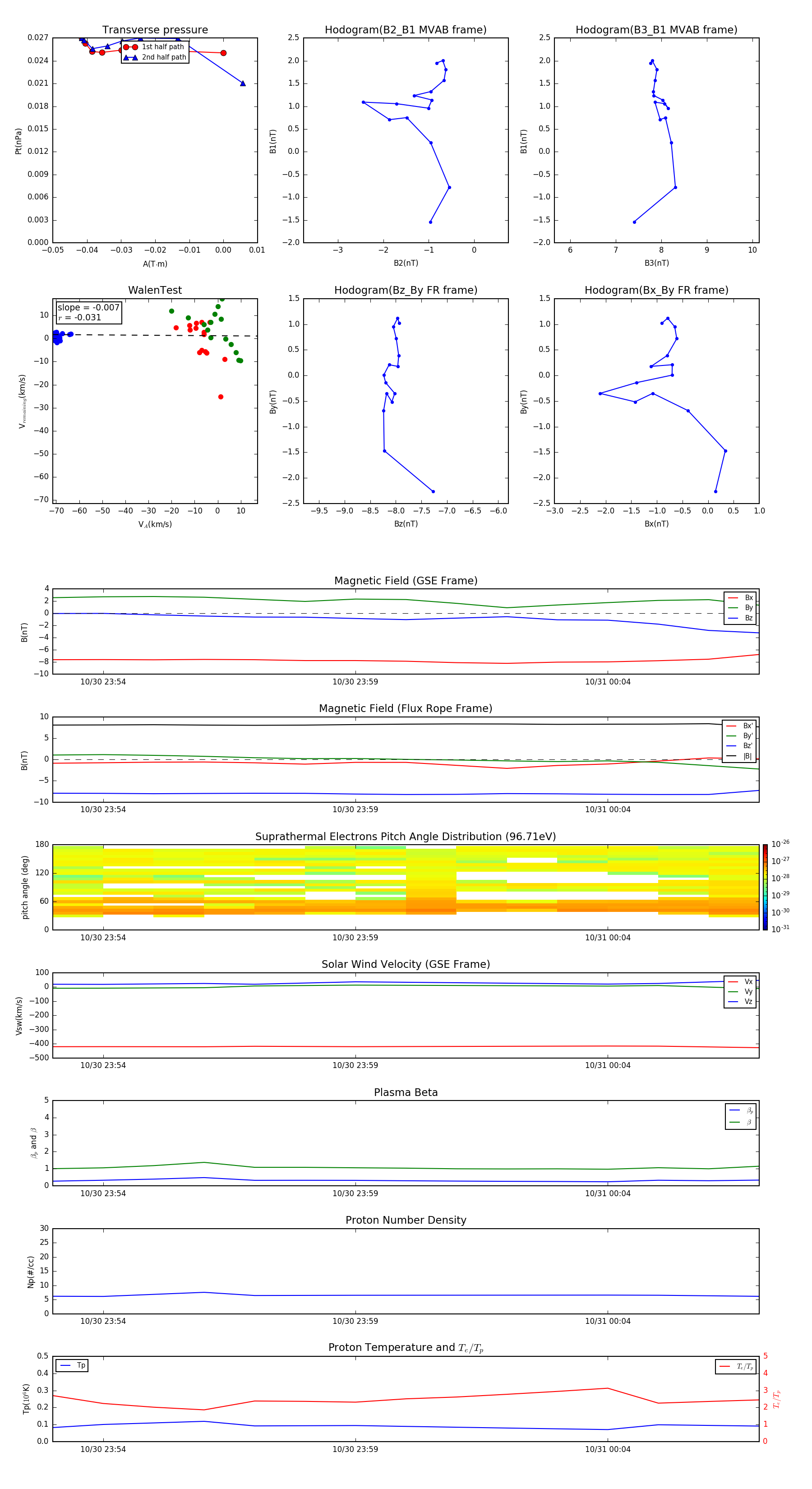Click the "B2(nT)" x-axis label
812x1489 pixels.
click(x=406, y=263)
